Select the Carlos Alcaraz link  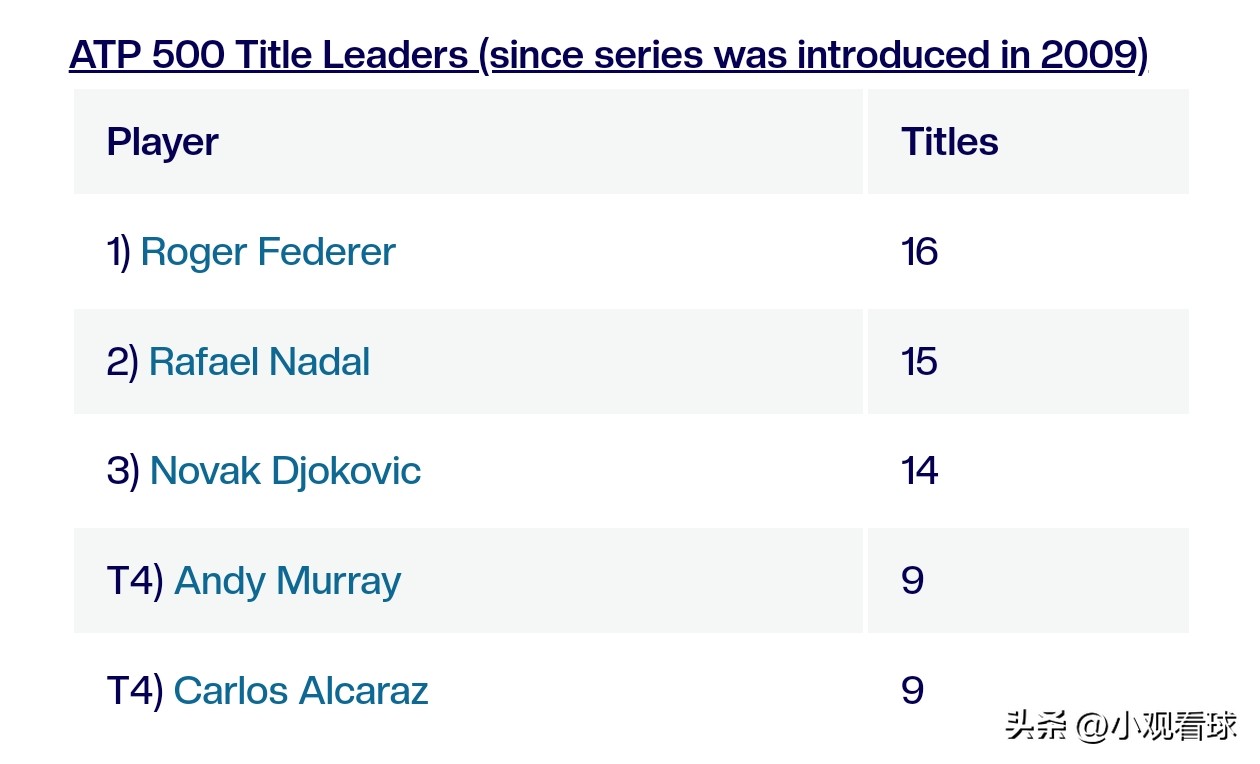click(x=301, y=691)
